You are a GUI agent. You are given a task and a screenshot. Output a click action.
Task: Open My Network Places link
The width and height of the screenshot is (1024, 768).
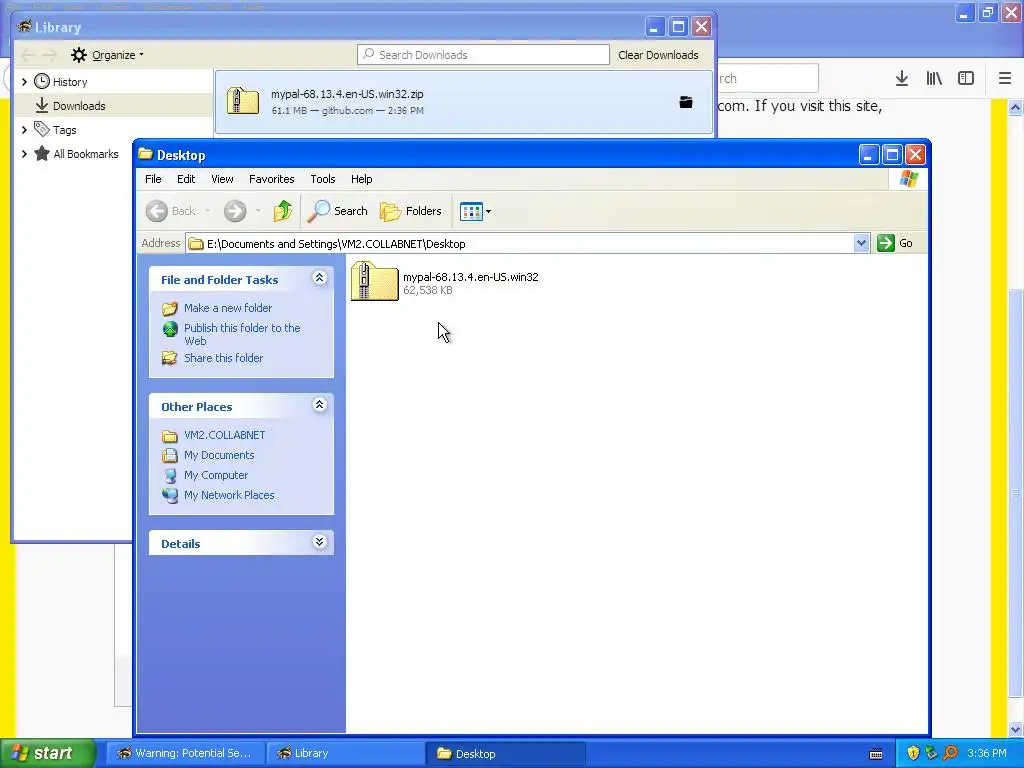pos(229,495)
